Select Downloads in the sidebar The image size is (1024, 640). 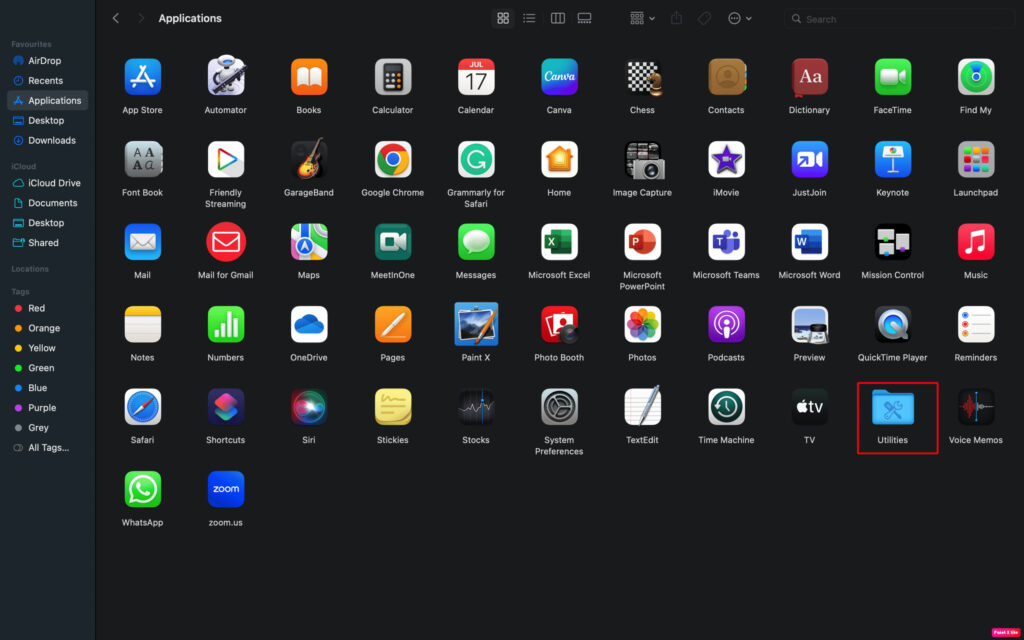(x=51, y=140)
